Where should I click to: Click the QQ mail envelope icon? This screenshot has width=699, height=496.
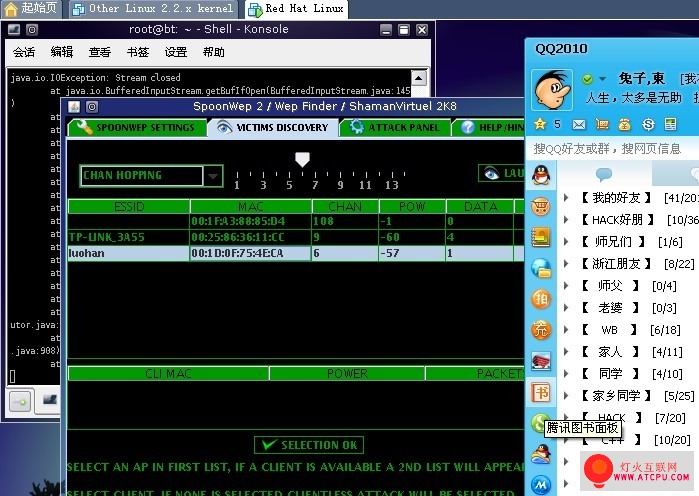[579, 124]
